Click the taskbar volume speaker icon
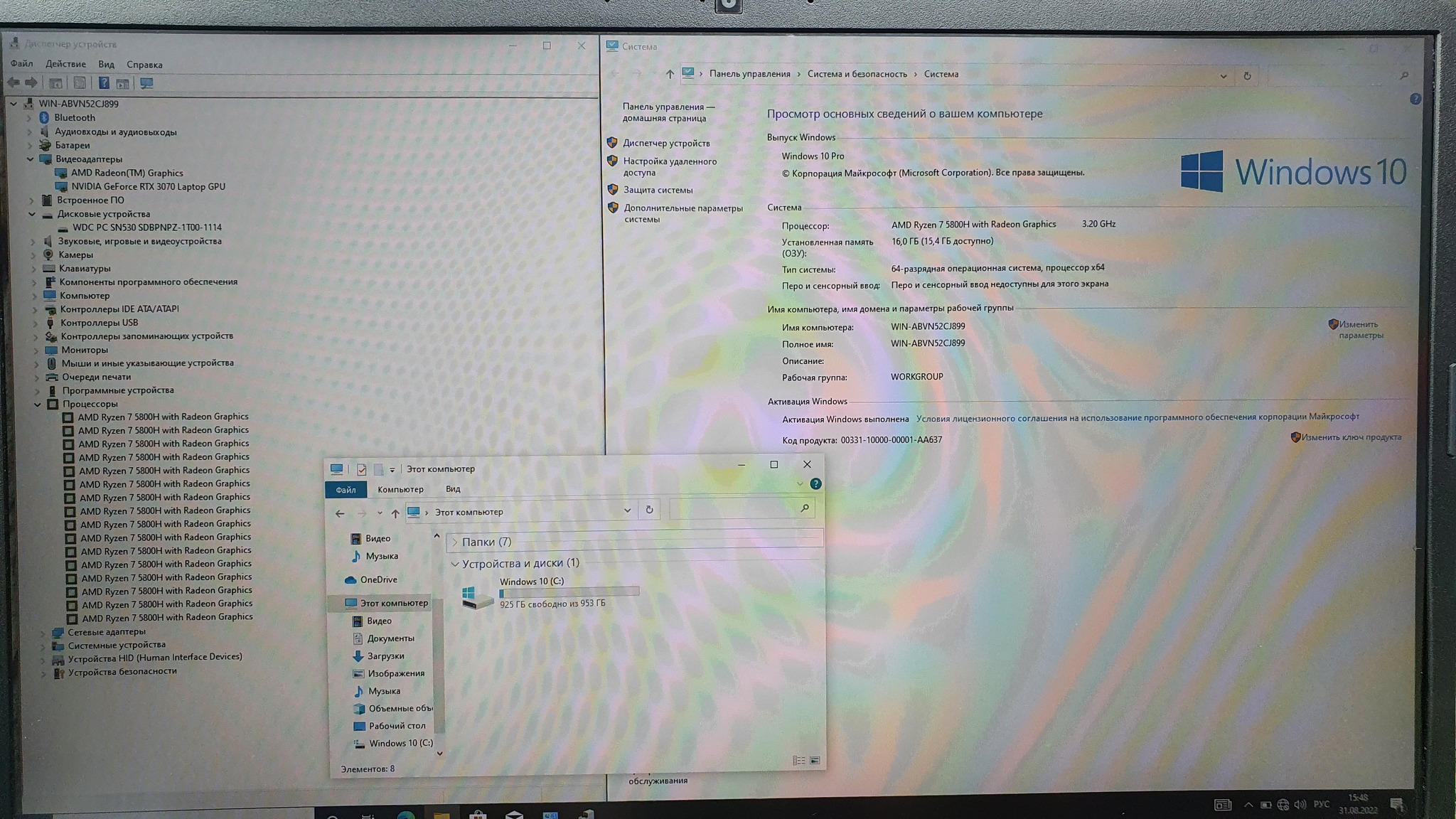 pyautogui.click(x=1300, y=805)
